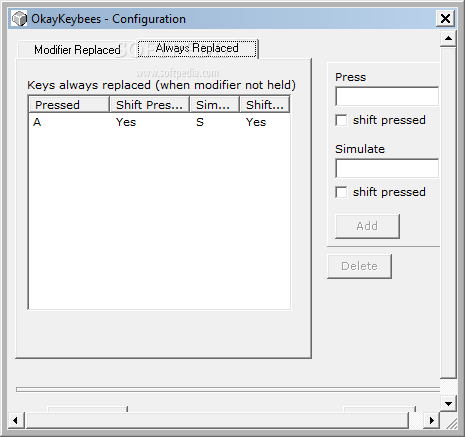The height and width of the screenshot is (437, 465).
Task: Click the Add button
Action: [367, 226]
